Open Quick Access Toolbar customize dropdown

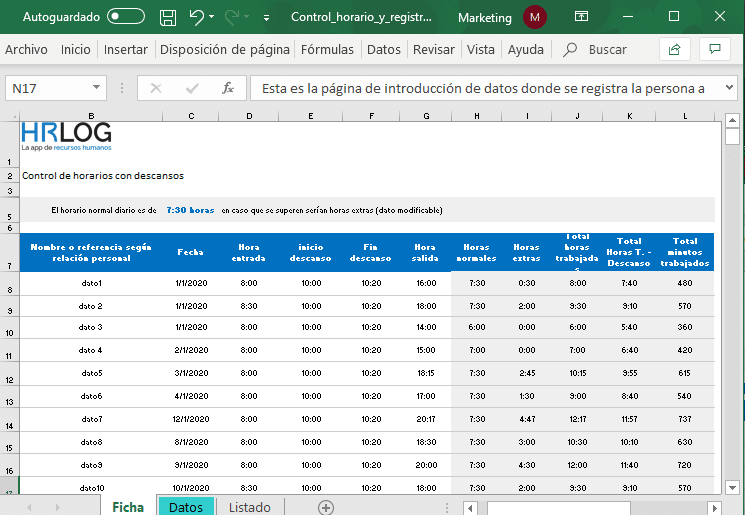click(x=266, y=18)
